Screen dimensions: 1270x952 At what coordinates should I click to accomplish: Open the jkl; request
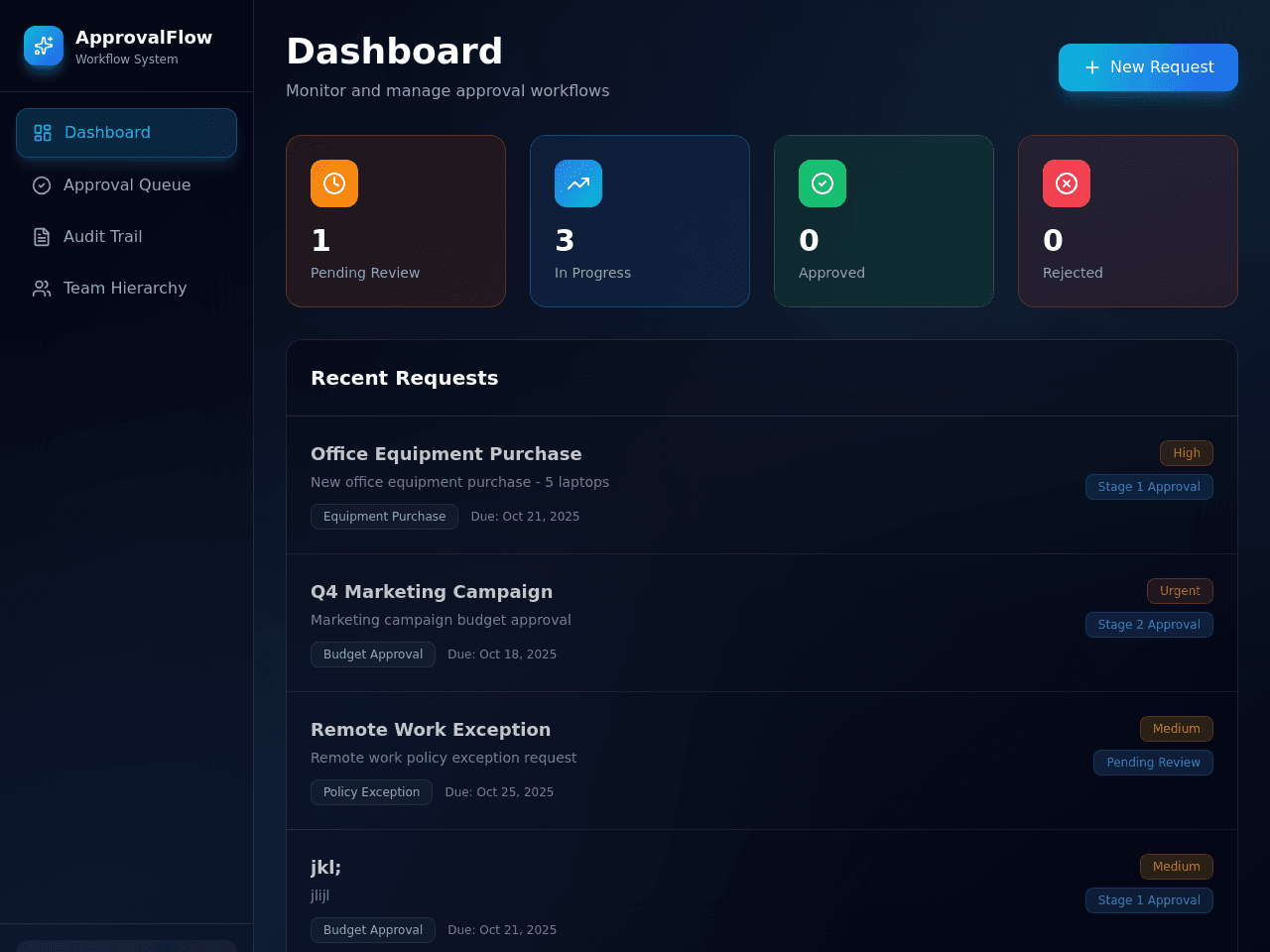[x=762, y=892]
